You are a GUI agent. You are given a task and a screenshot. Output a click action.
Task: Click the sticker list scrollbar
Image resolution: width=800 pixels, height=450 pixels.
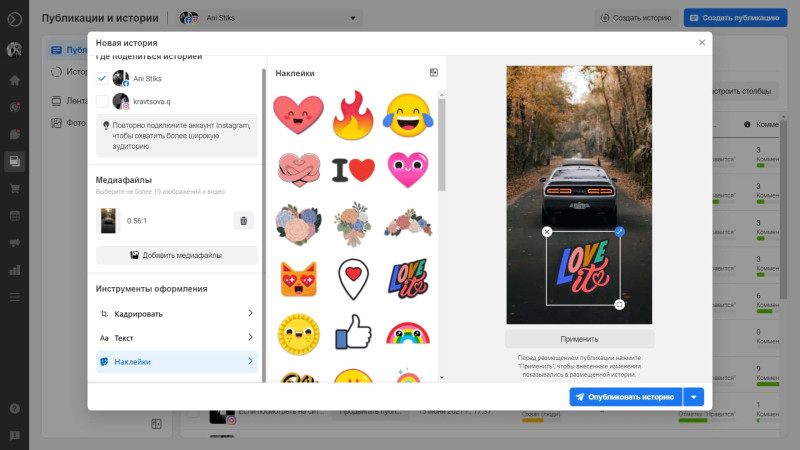click(442, 145)
